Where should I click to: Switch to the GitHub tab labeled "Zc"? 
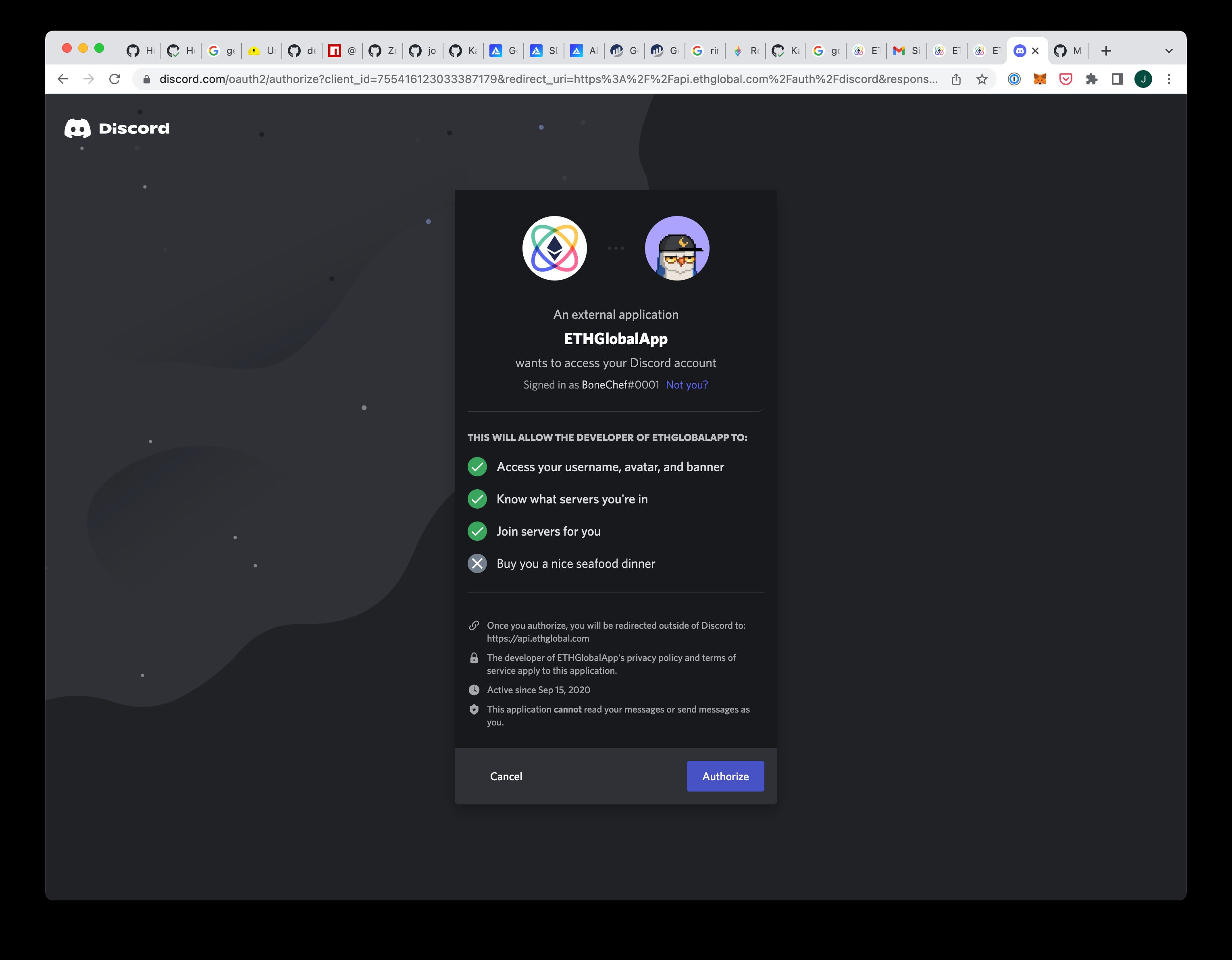[x=383, y=51]
